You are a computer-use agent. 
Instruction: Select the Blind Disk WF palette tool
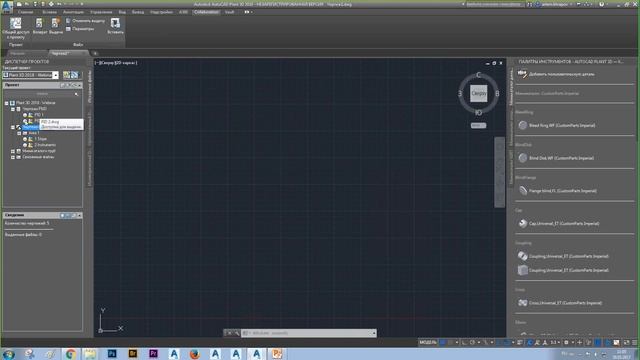coord(556,158)
